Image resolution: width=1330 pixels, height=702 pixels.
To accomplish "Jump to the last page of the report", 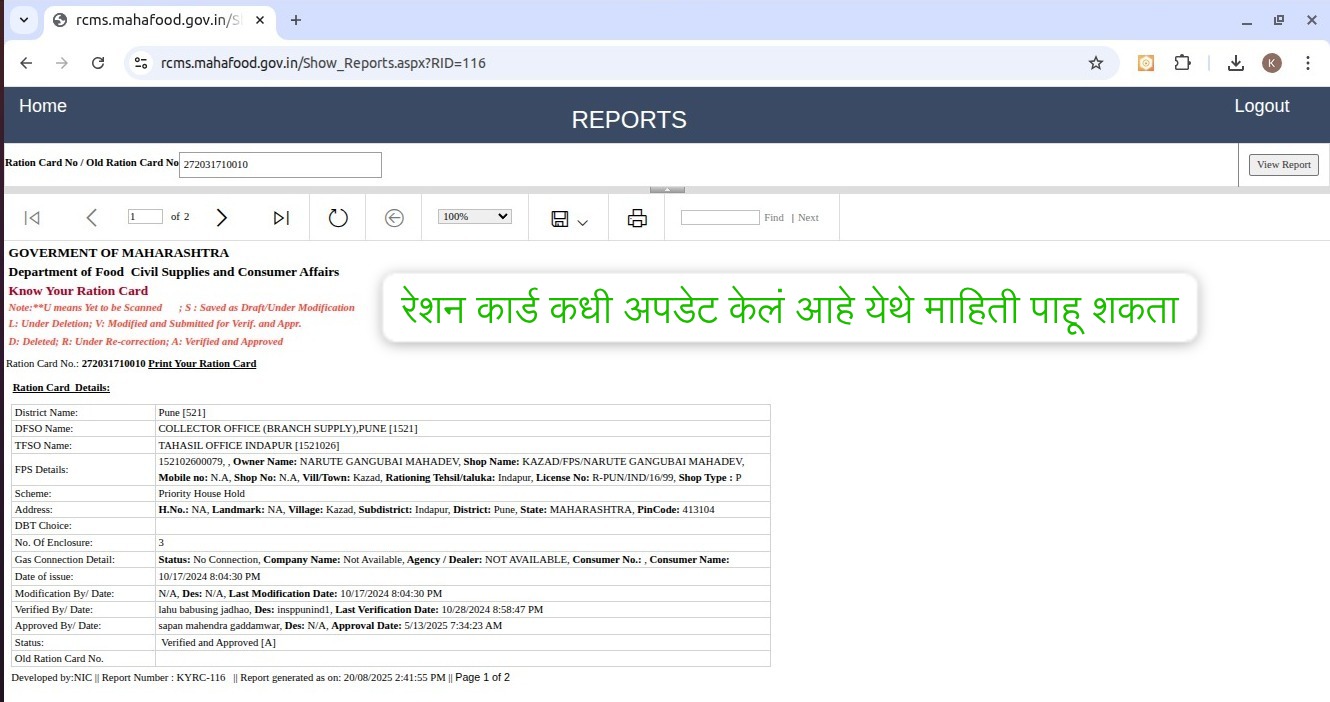I will click(280, 217).
